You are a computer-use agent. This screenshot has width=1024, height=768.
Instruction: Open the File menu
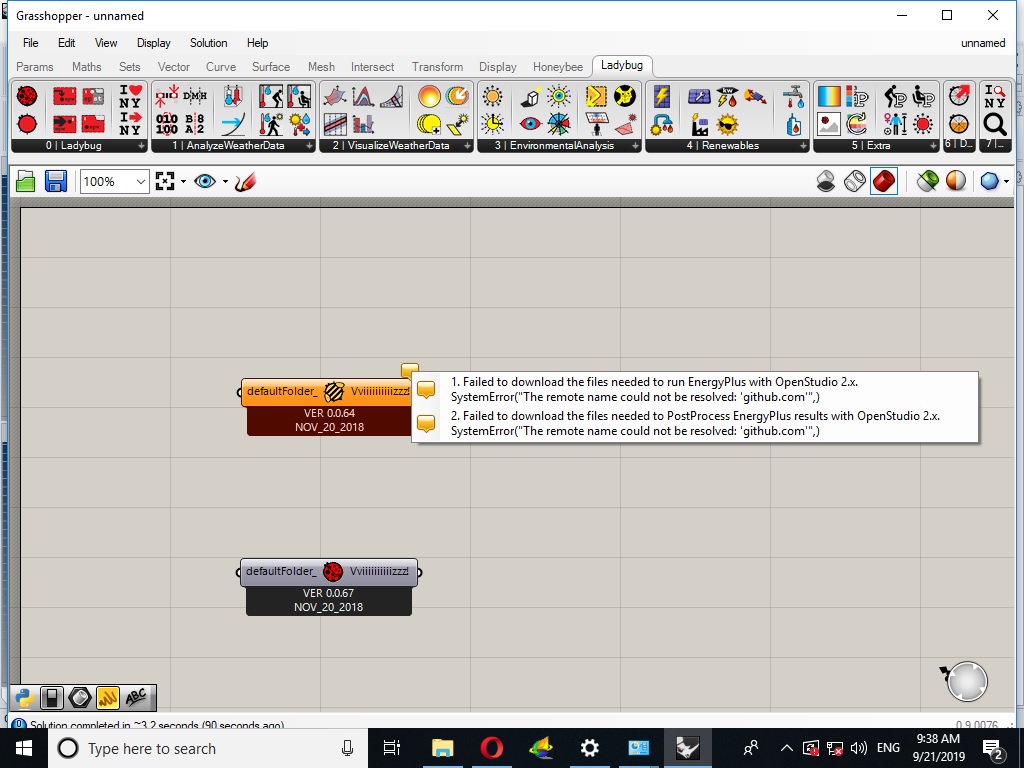pyautogui.click(x=31, y=43)
